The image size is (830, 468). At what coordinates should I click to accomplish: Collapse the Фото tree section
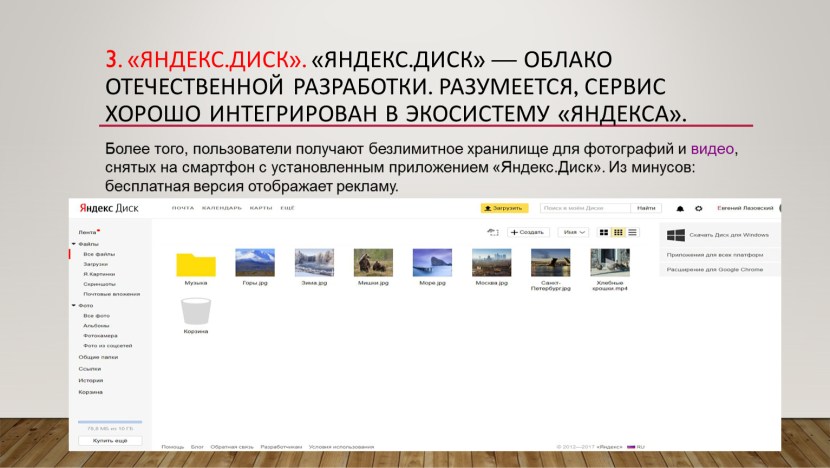point(73,305)
